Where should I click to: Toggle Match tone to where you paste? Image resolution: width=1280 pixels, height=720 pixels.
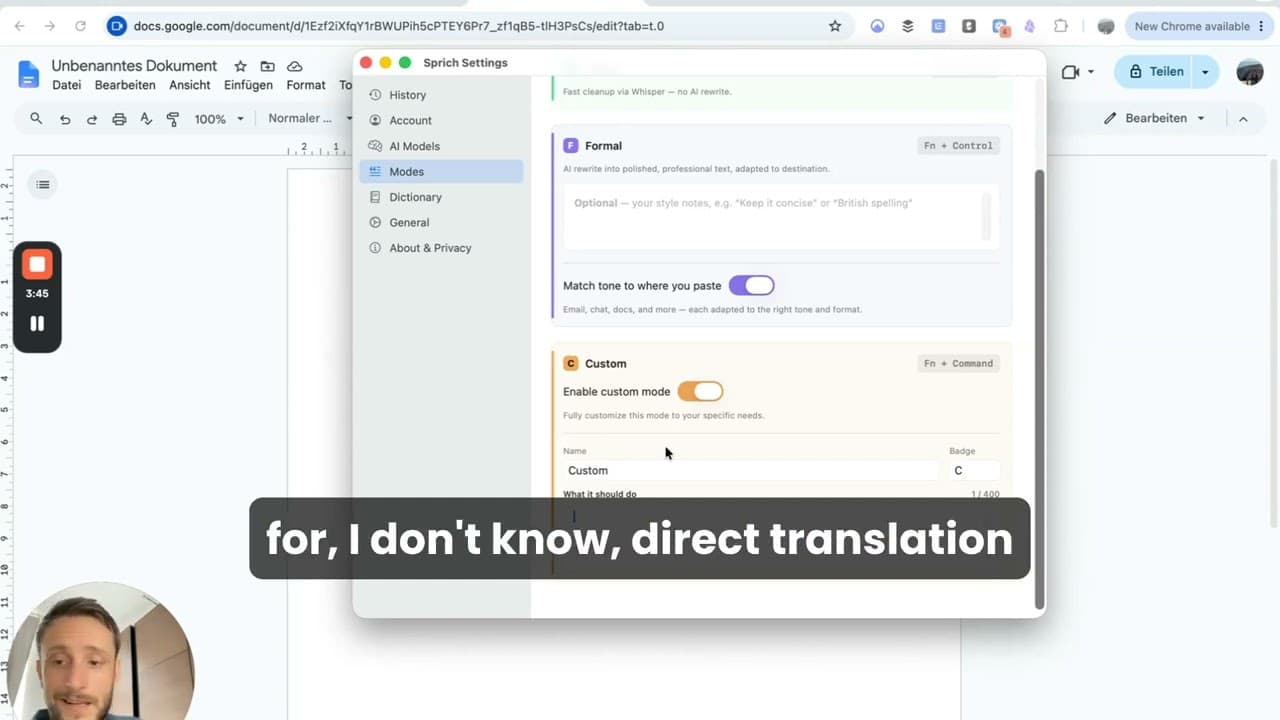click(x=752, y=286)
